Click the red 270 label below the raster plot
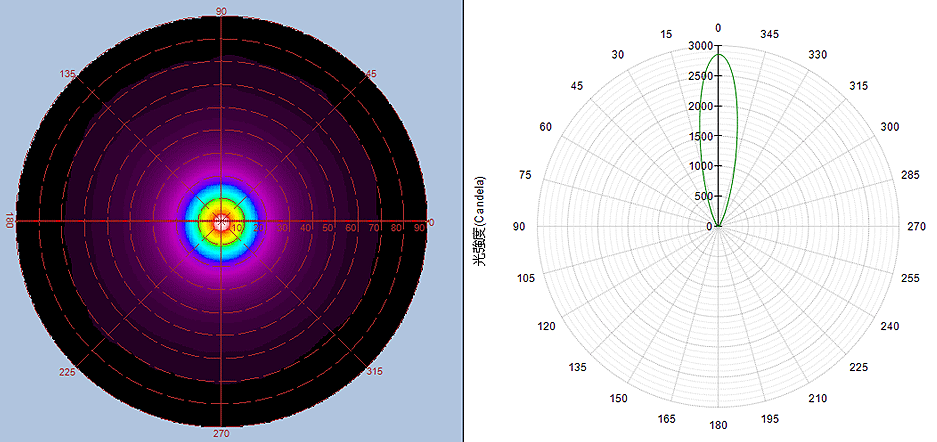 pos(220,434)
